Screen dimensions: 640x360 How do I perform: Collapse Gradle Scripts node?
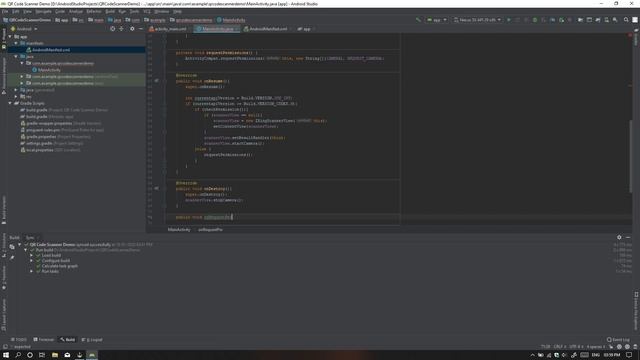pos(10,103)
